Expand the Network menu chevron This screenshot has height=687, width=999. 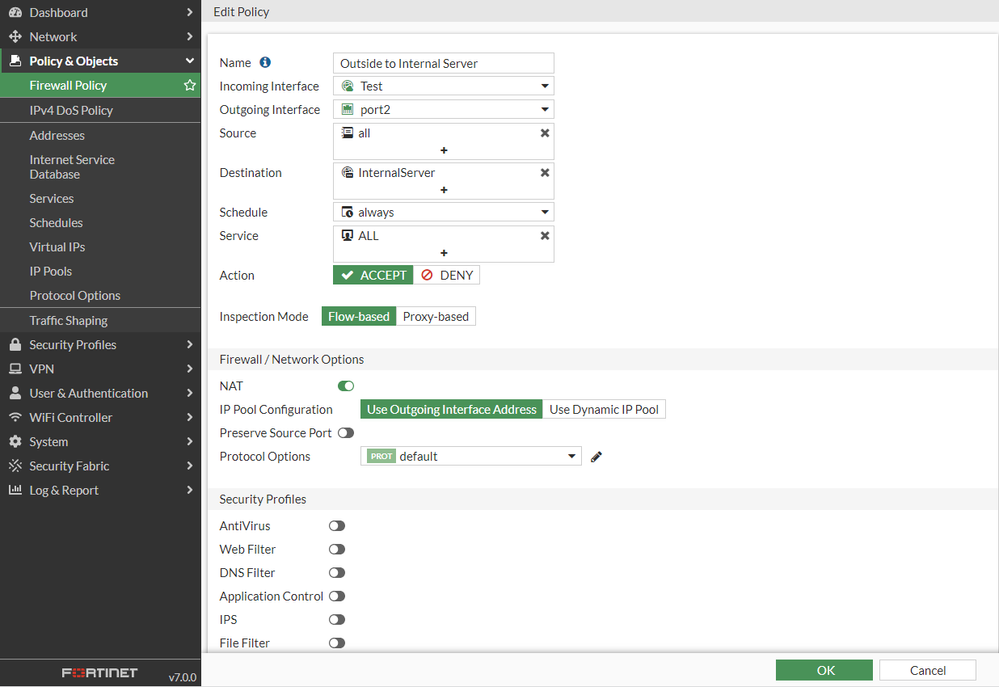coord(189,36)
